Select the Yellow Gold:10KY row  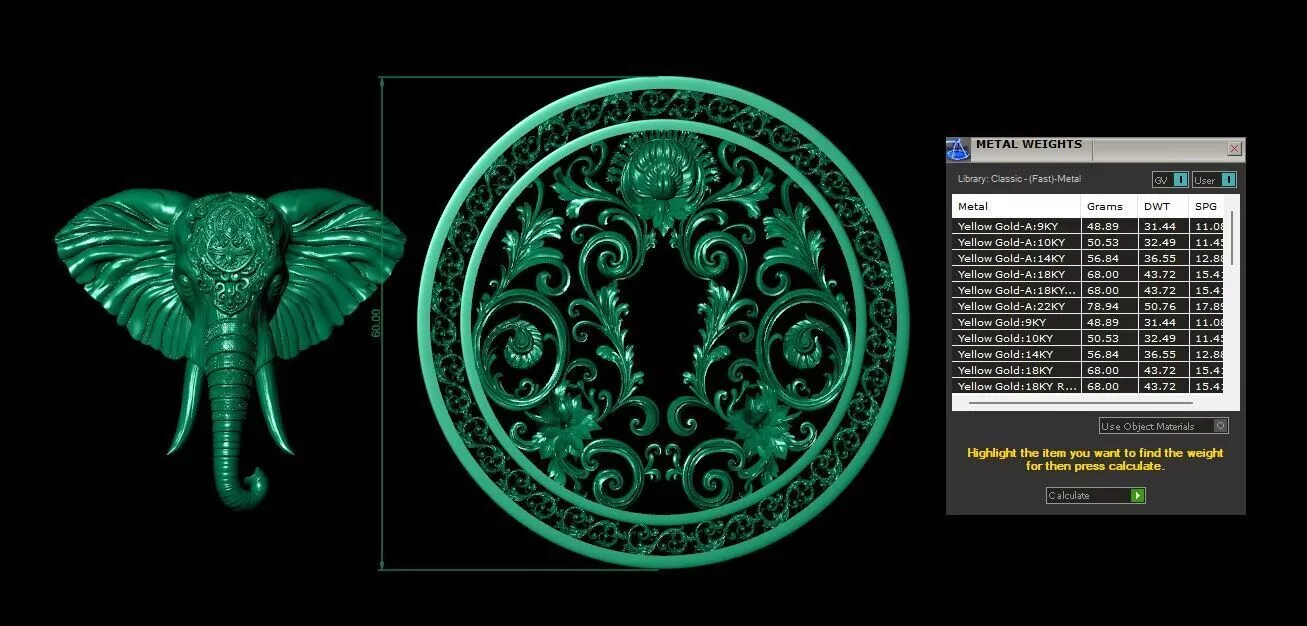point(1088,338)
